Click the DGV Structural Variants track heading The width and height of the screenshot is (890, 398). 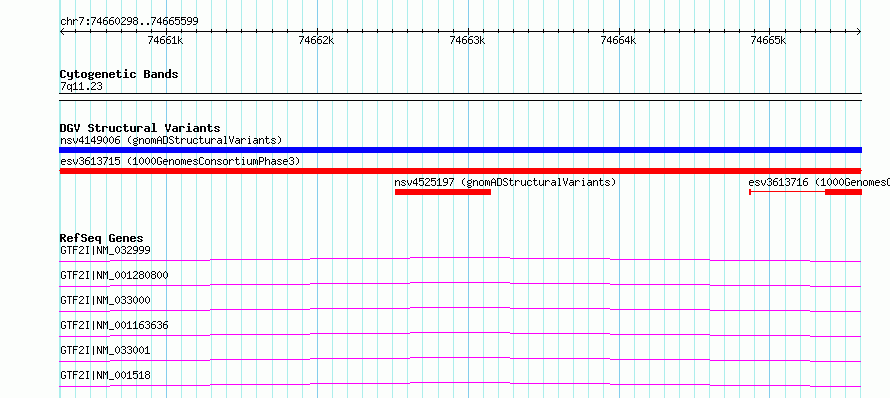coord(140,128)
